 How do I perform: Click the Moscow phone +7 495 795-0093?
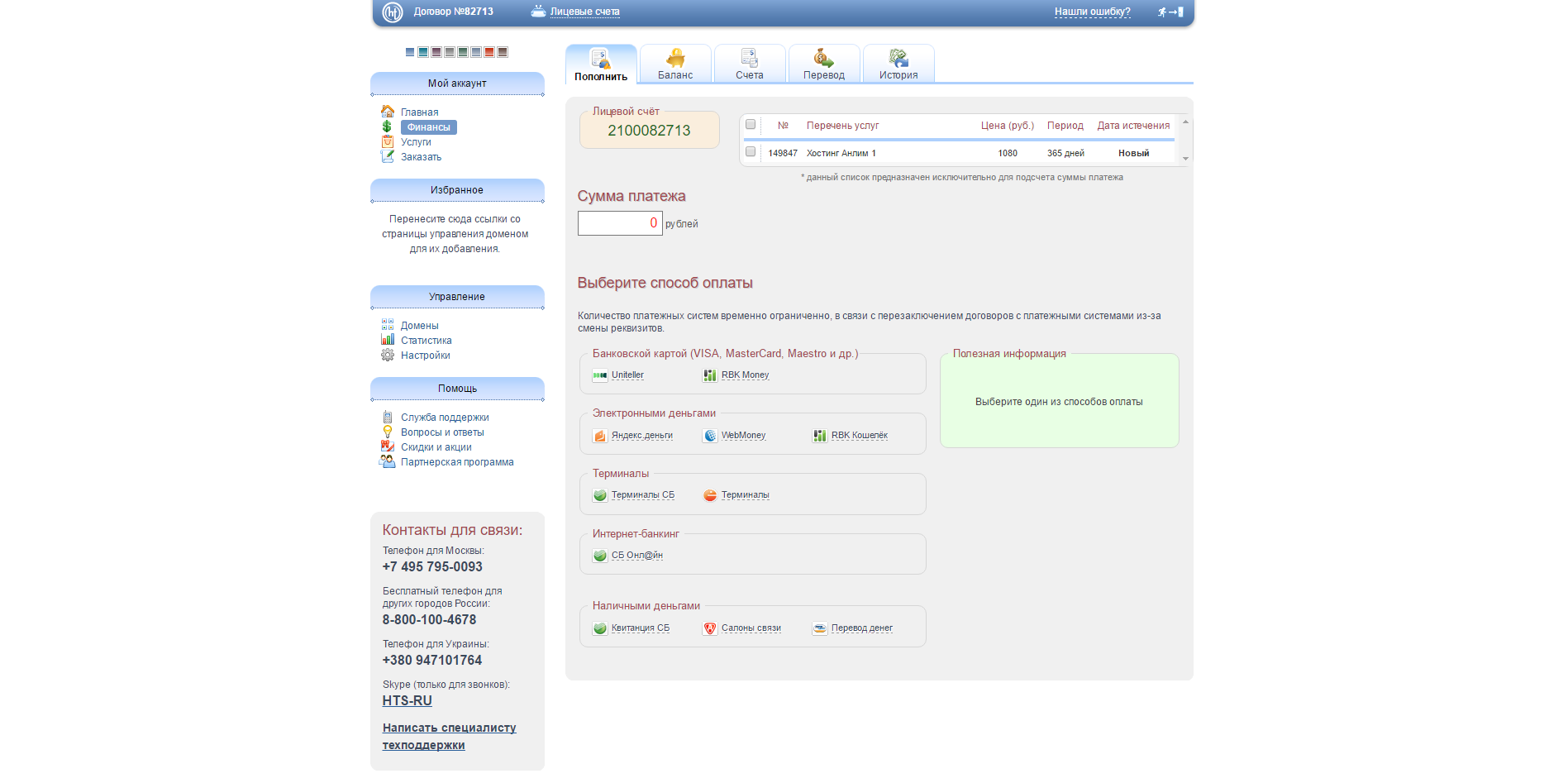[432, 567]
